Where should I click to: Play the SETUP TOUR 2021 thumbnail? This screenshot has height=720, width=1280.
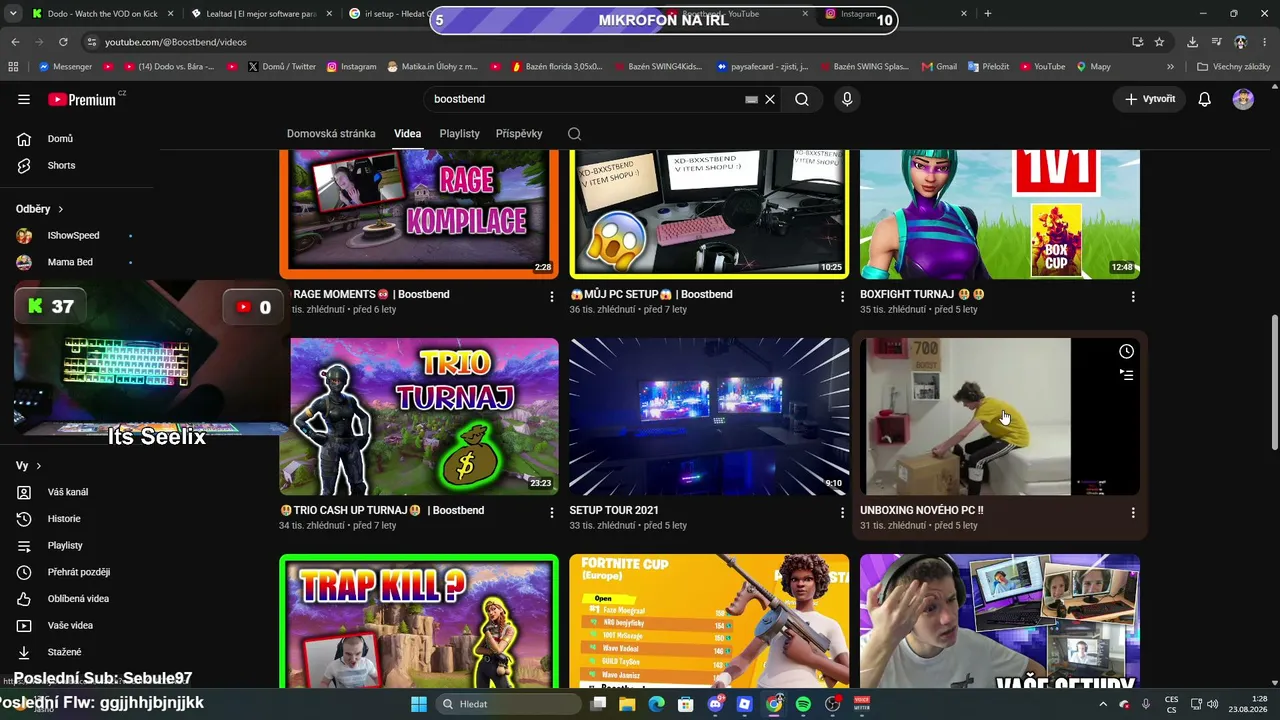point(709,416)
